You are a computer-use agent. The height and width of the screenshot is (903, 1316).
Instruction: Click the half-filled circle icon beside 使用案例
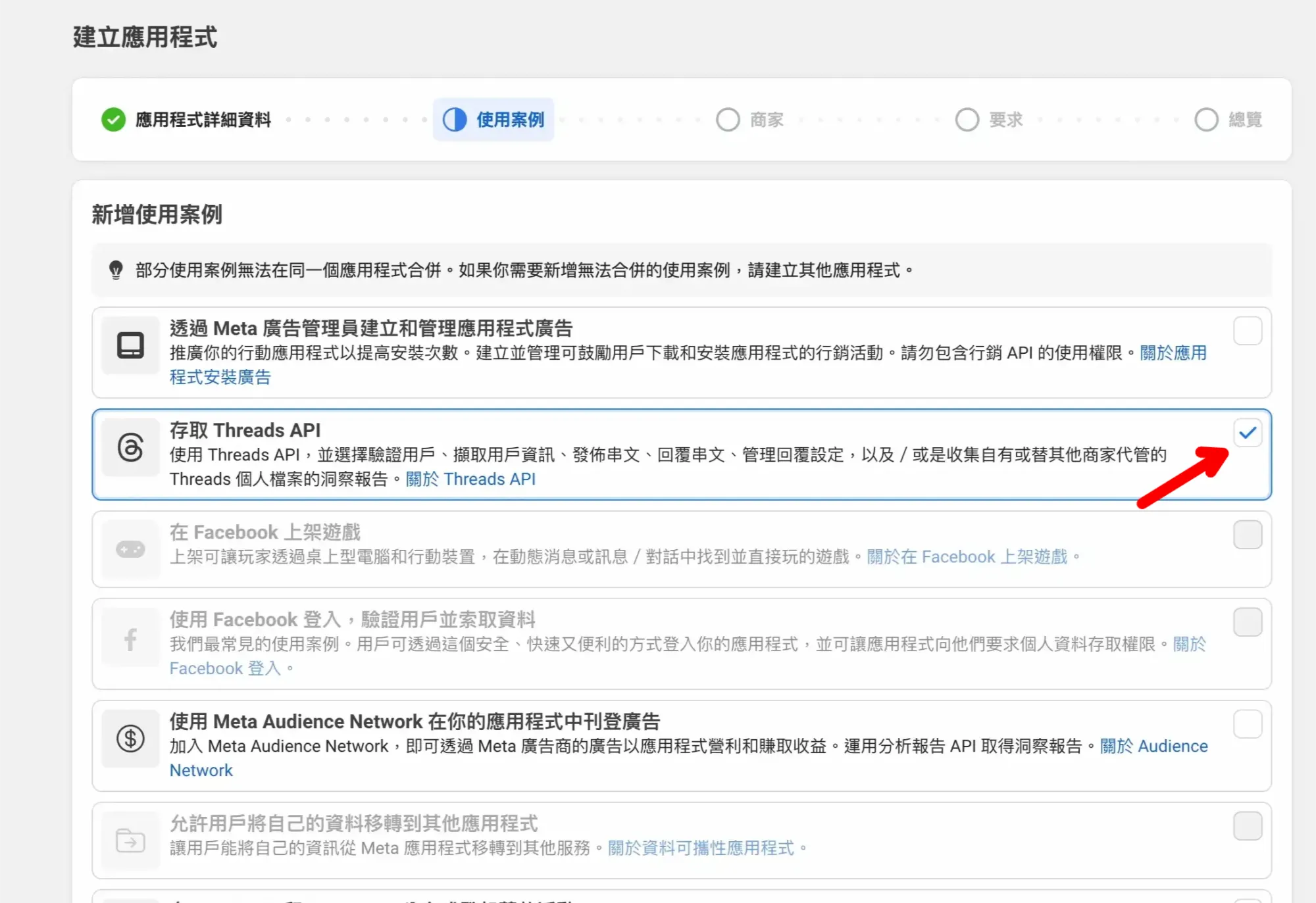(454, 120)
